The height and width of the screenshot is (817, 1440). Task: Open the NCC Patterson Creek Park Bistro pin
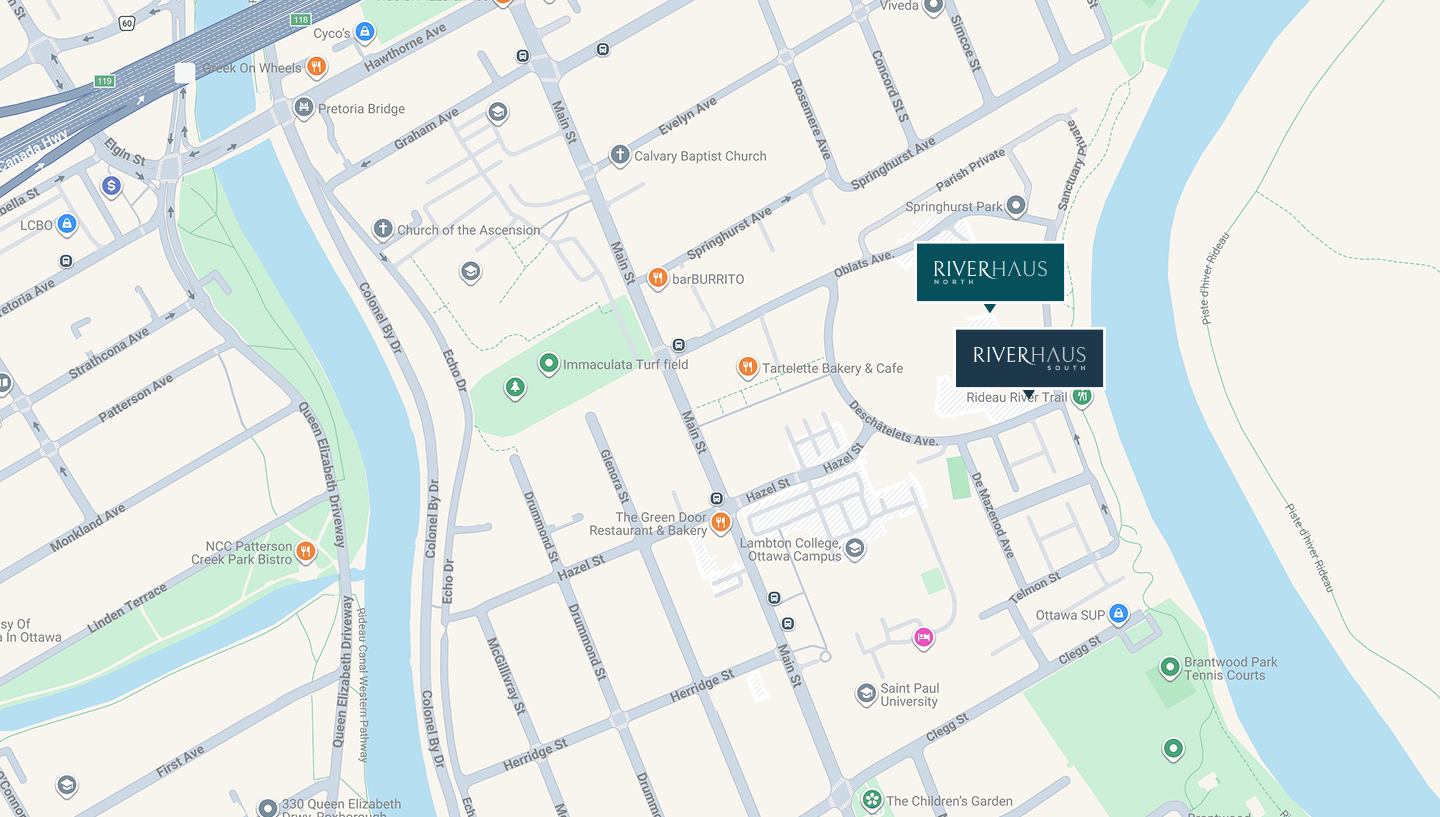point(306,551)
